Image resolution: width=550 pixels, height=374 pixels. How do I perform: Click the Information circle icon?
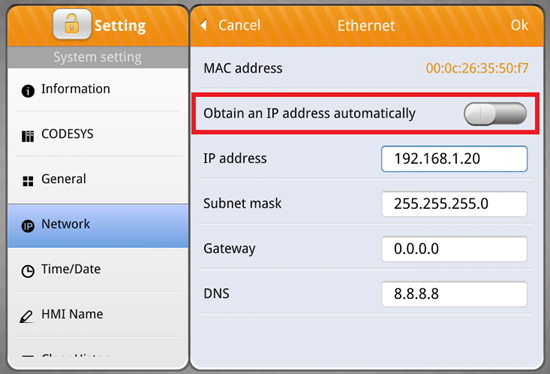[x=28, y=91]
